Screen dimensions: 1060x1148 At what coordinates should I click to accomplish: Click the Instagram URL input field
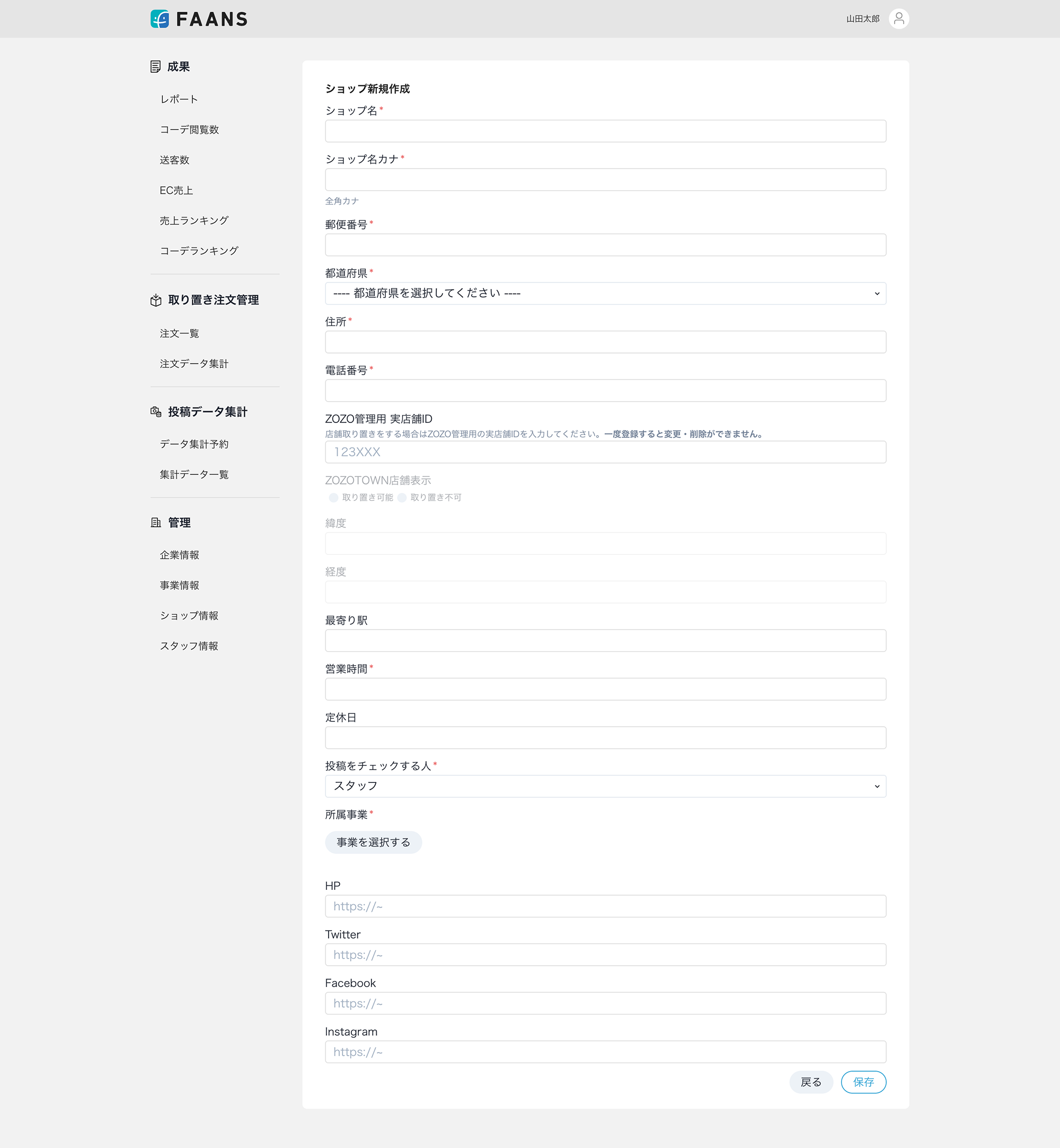click(x=605, y=1052)
